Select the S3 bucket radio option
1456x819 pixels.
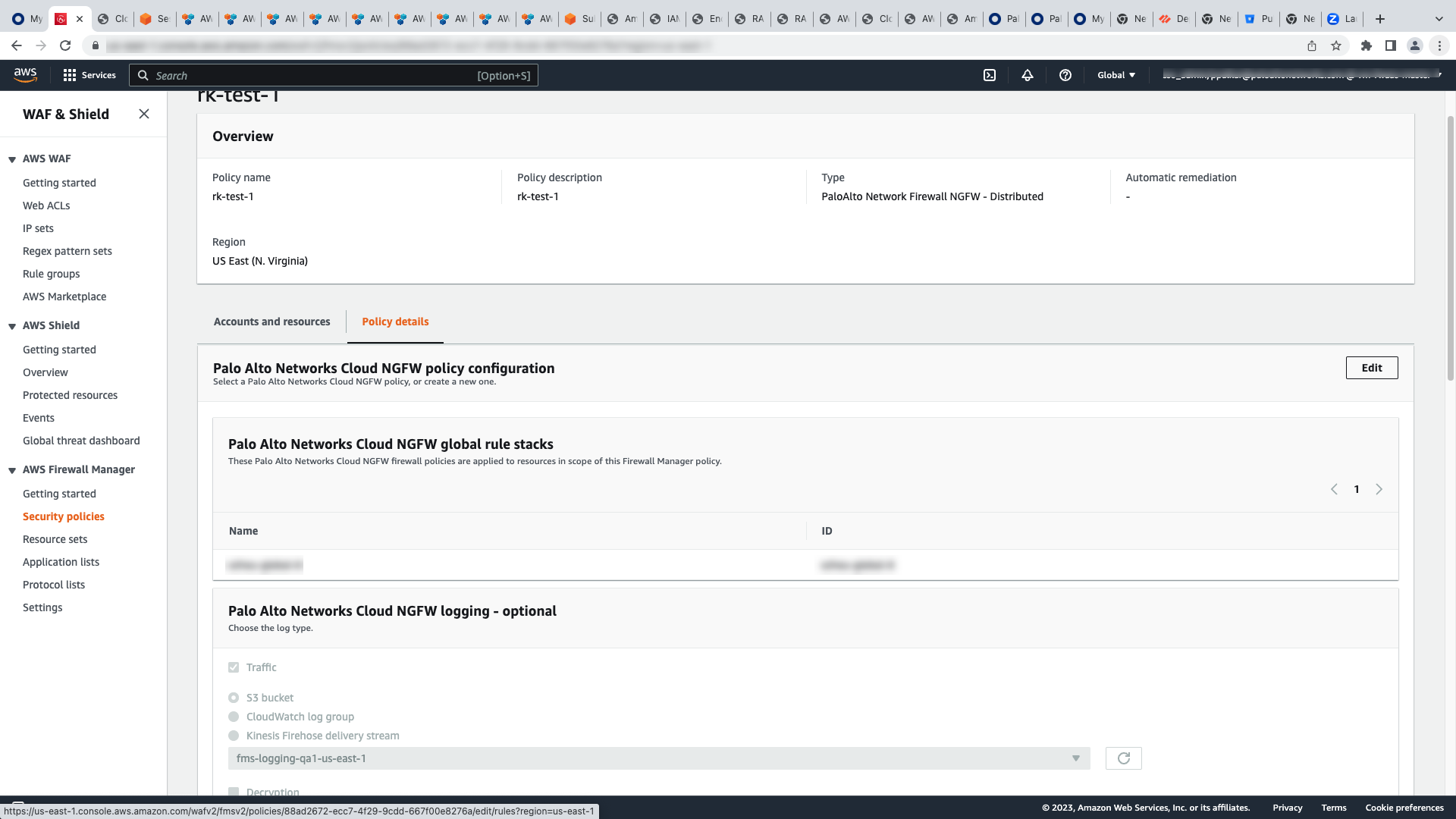234,698
